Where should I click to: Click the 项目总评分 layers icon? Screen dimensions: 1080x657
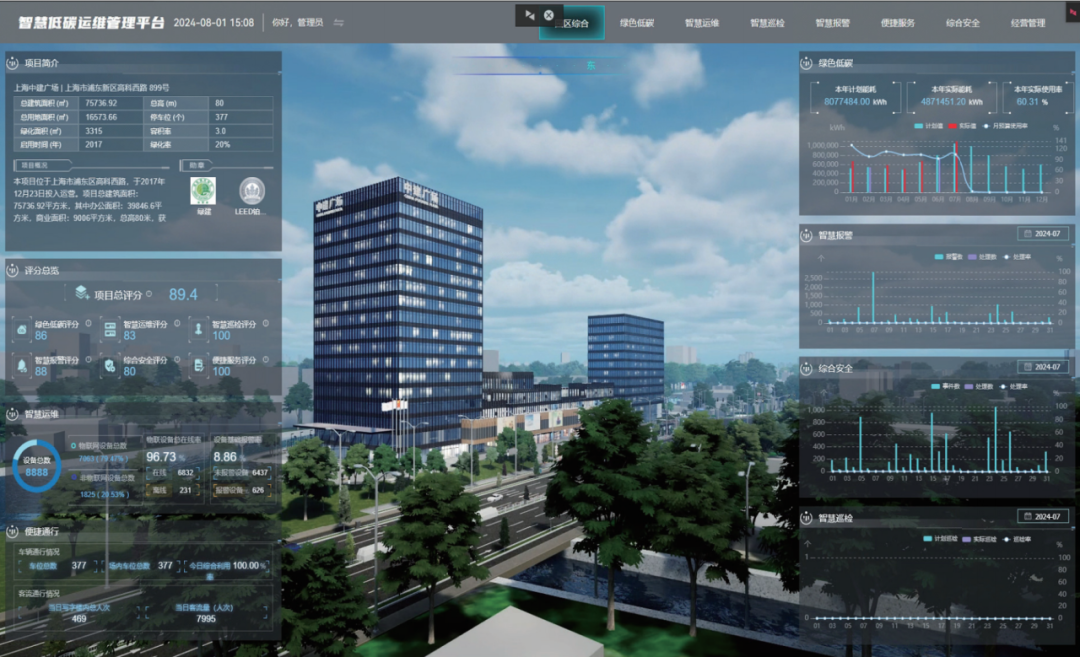pyautogui.click(x=82, y=293)
